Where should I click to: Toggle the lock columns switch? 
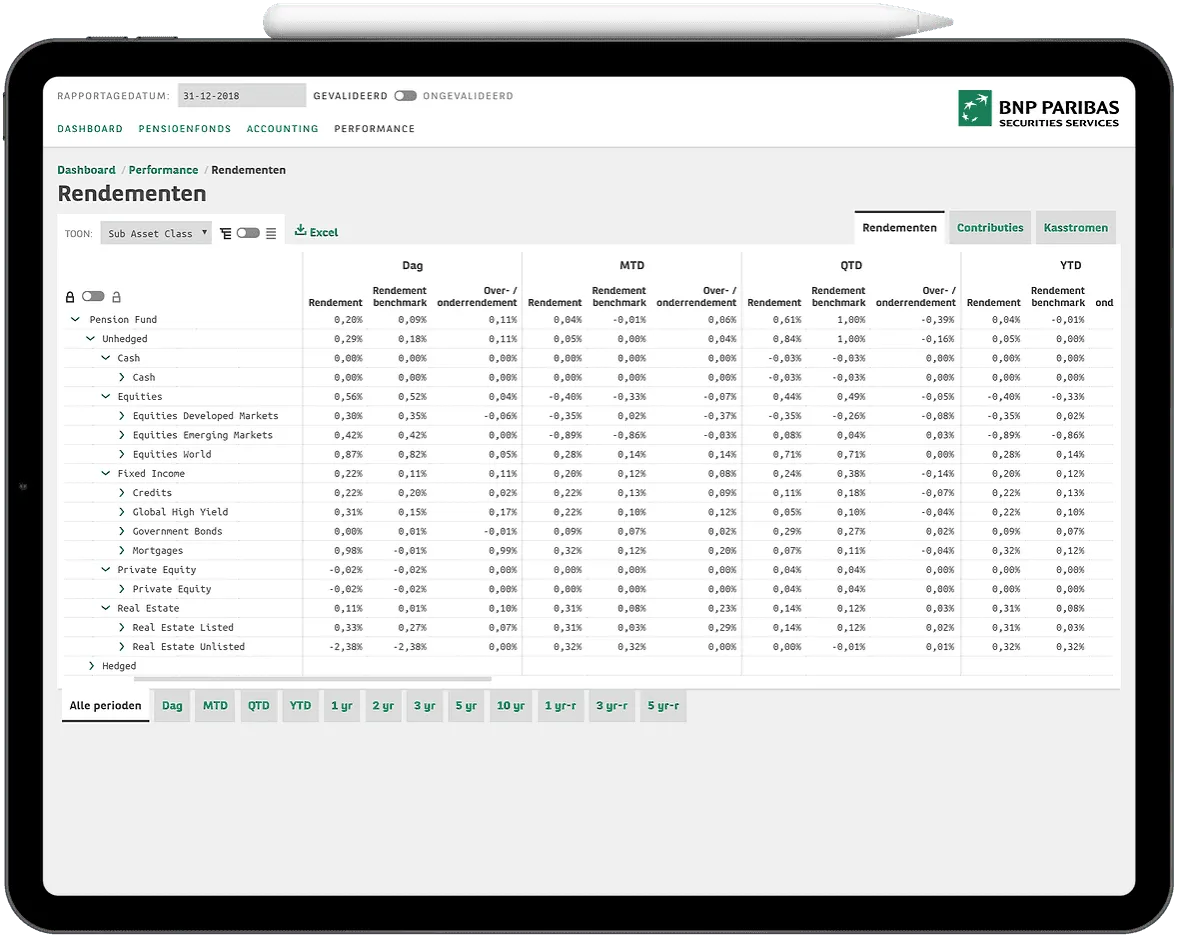point(93,297)
